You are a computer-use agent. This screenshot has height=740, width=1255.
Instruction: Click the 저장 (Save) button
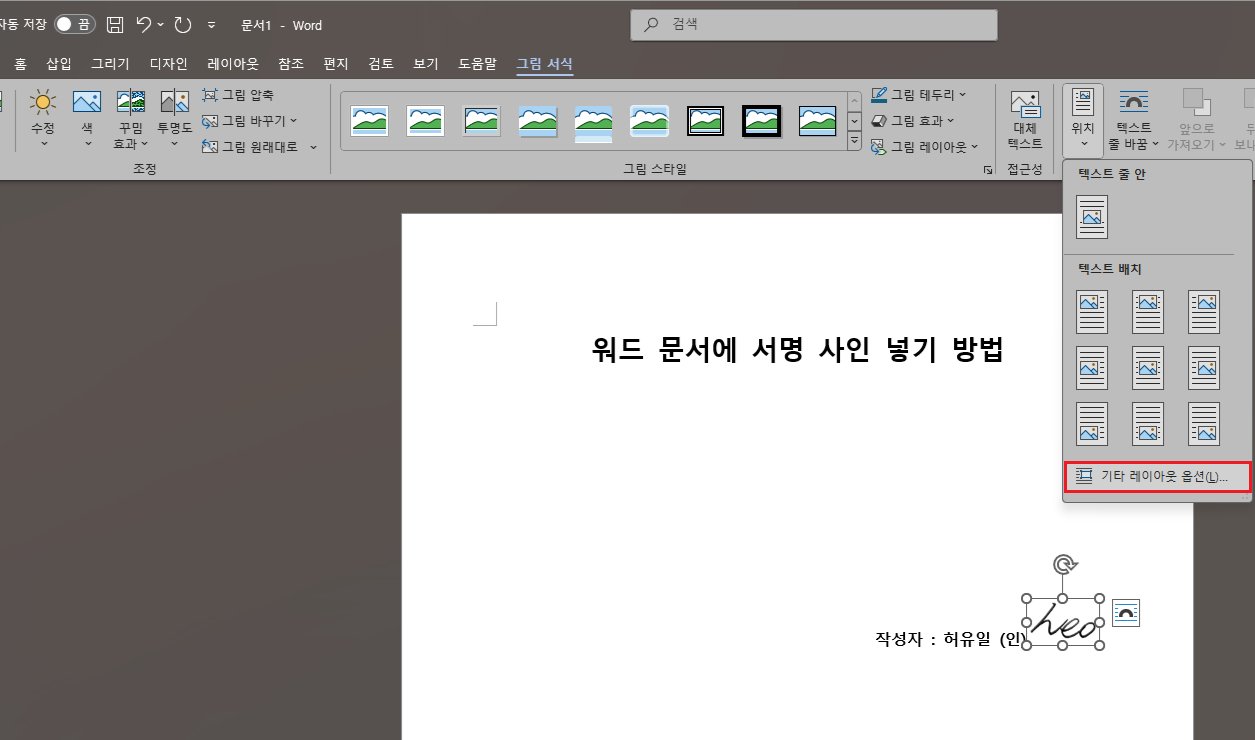tap(113, 24)
